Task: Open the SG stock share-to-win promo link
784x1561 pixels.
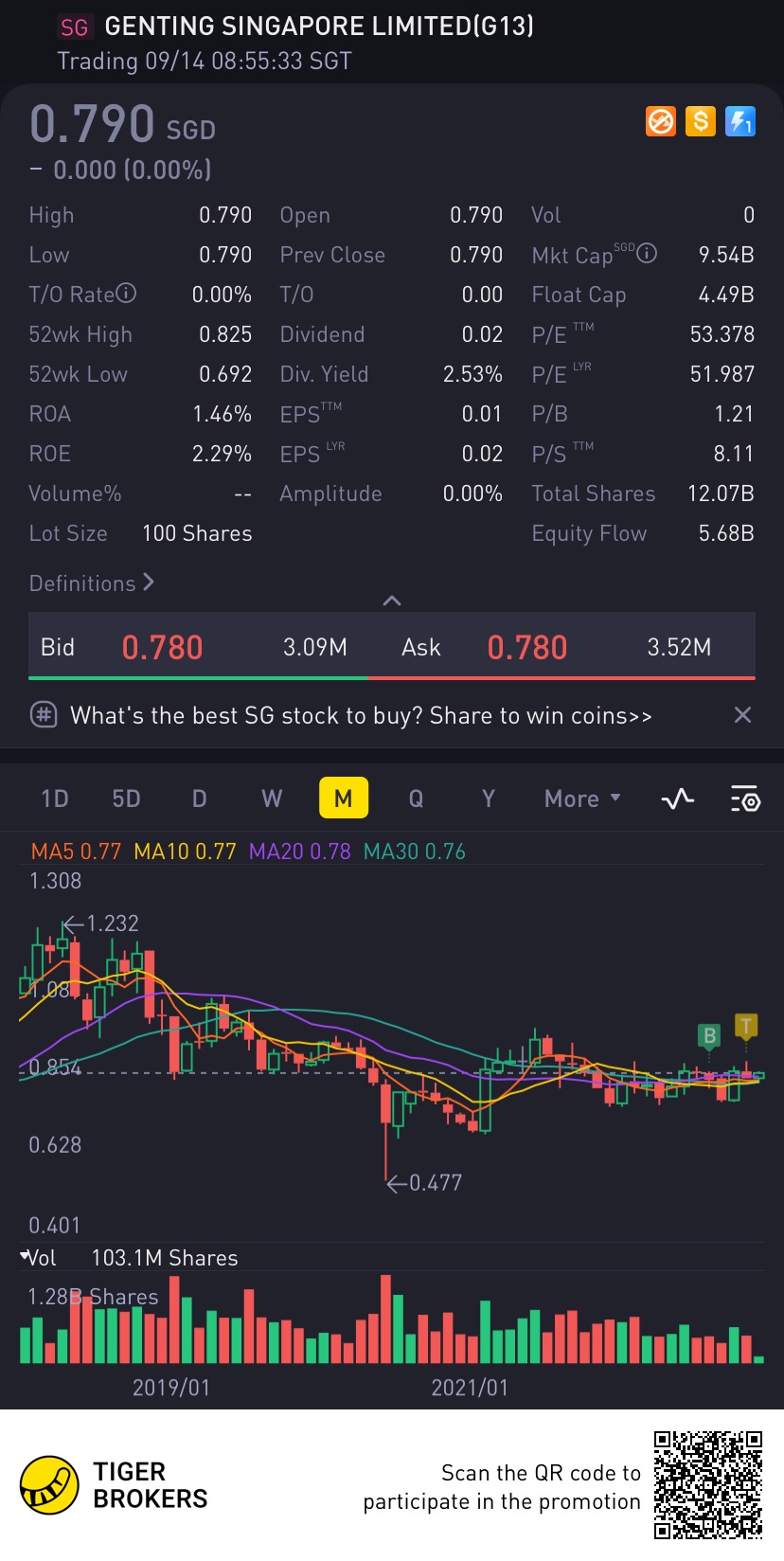Action: coord(361,715)
